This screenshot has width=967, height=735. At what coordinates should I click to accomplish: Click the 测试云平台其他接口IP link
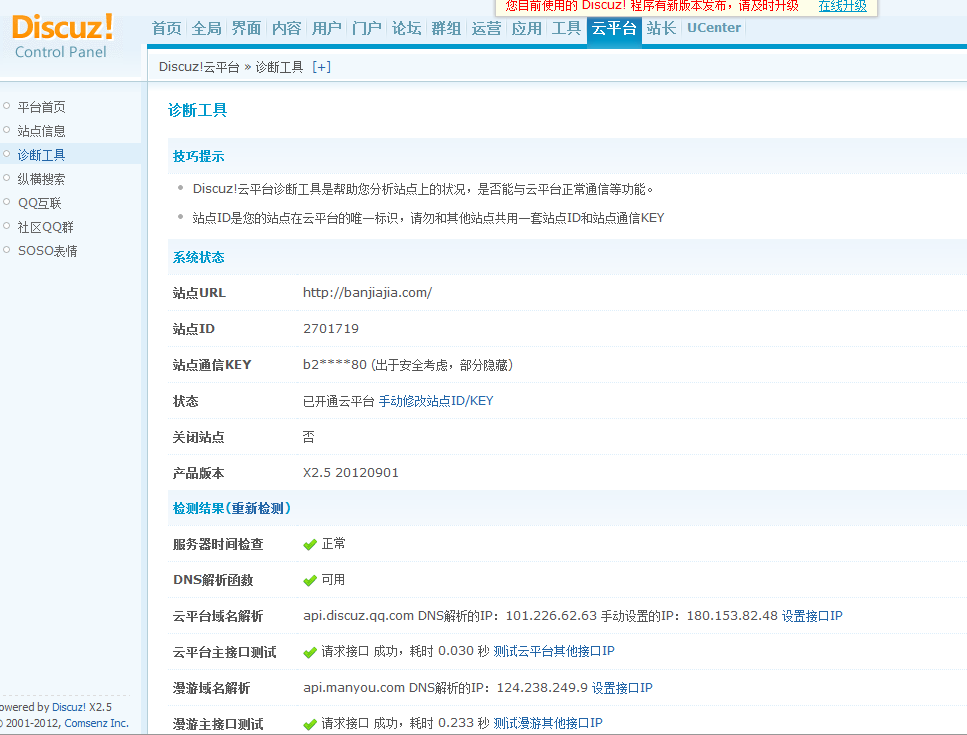tap(554, 651)
